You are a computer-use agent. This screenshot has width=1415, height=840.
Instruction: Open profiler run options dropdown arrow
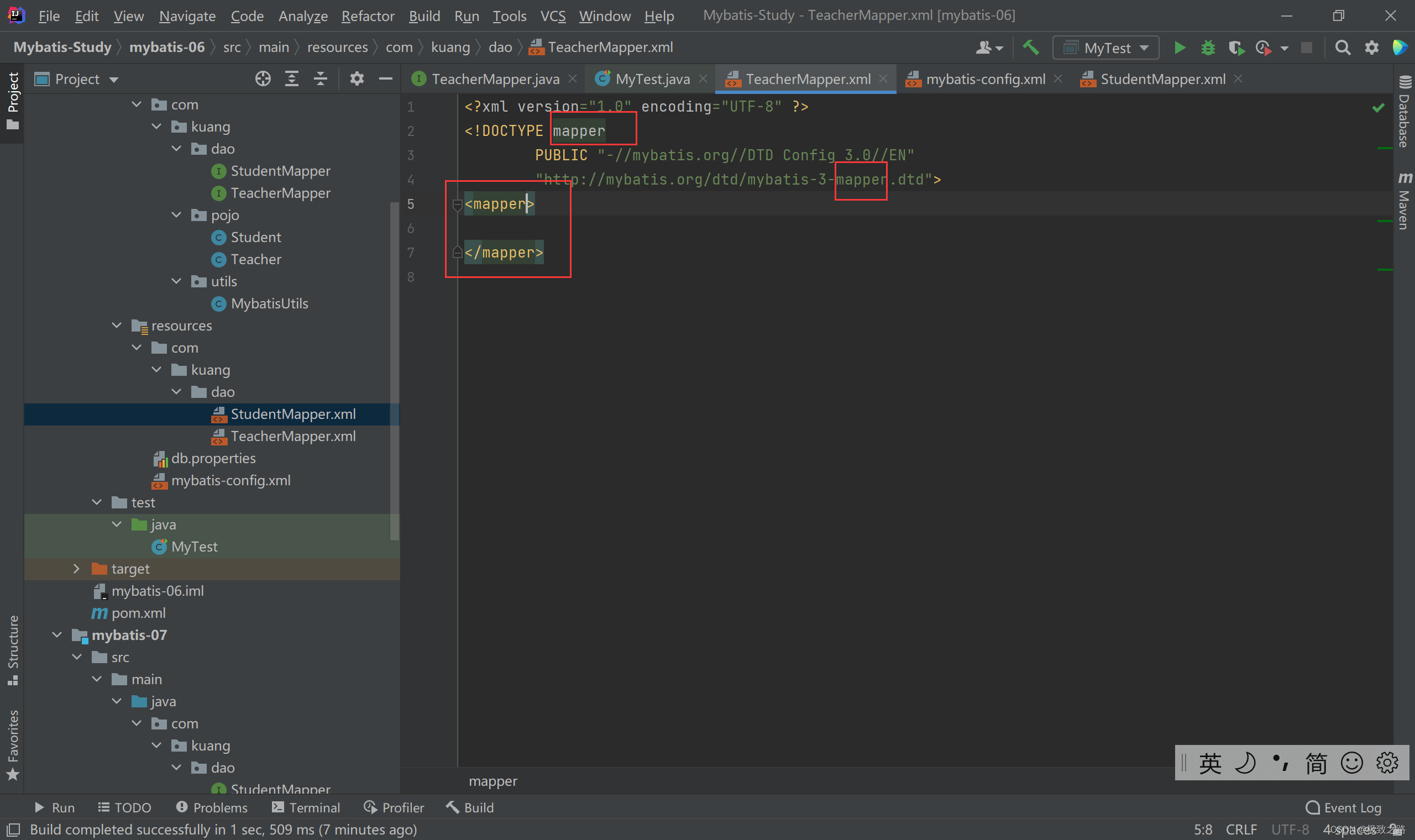pos(1283,48)
